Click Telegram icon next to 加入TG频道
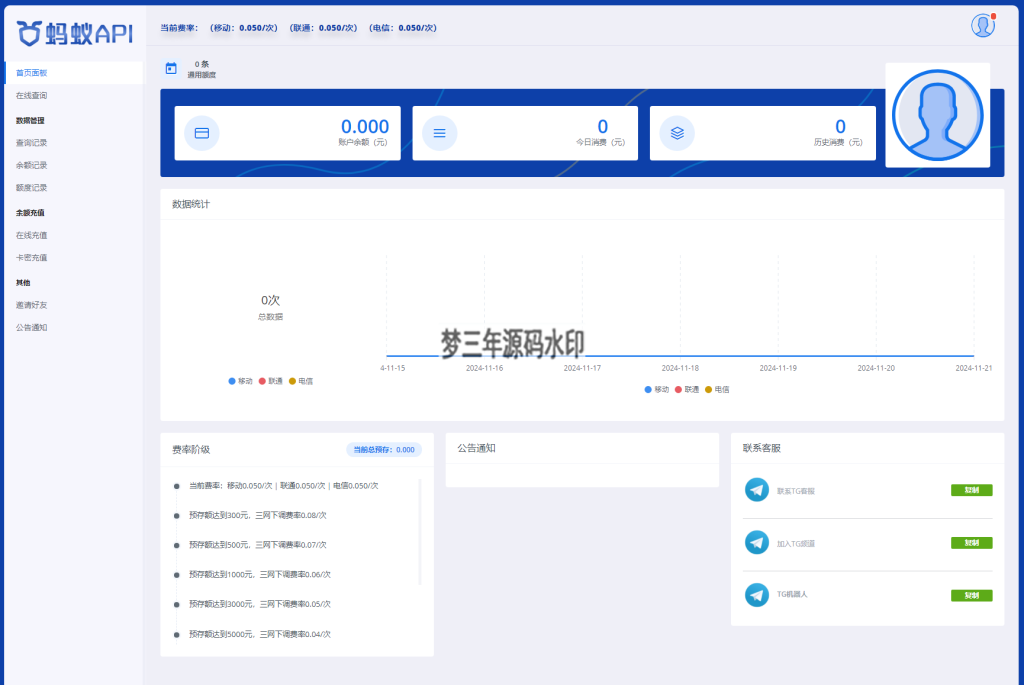 click(x=757, y=543)
